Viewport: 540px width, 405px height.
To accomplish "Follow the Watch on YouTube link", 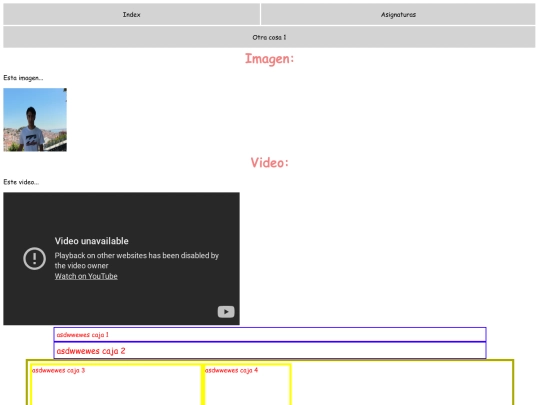I will click(86, 276).
